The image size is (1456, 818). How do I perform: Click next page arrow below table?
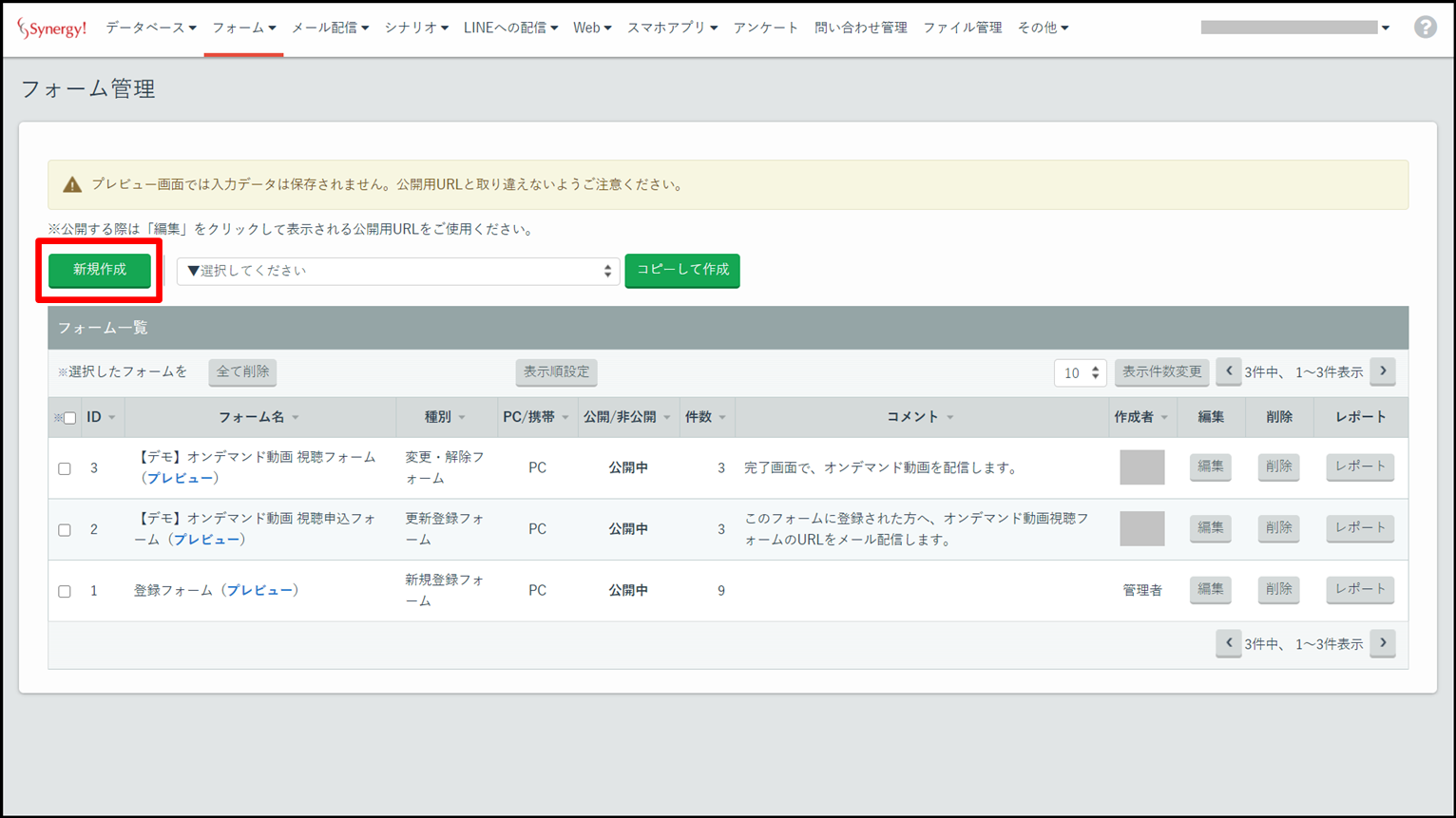pyautogui.click(x=1383, y=643)
